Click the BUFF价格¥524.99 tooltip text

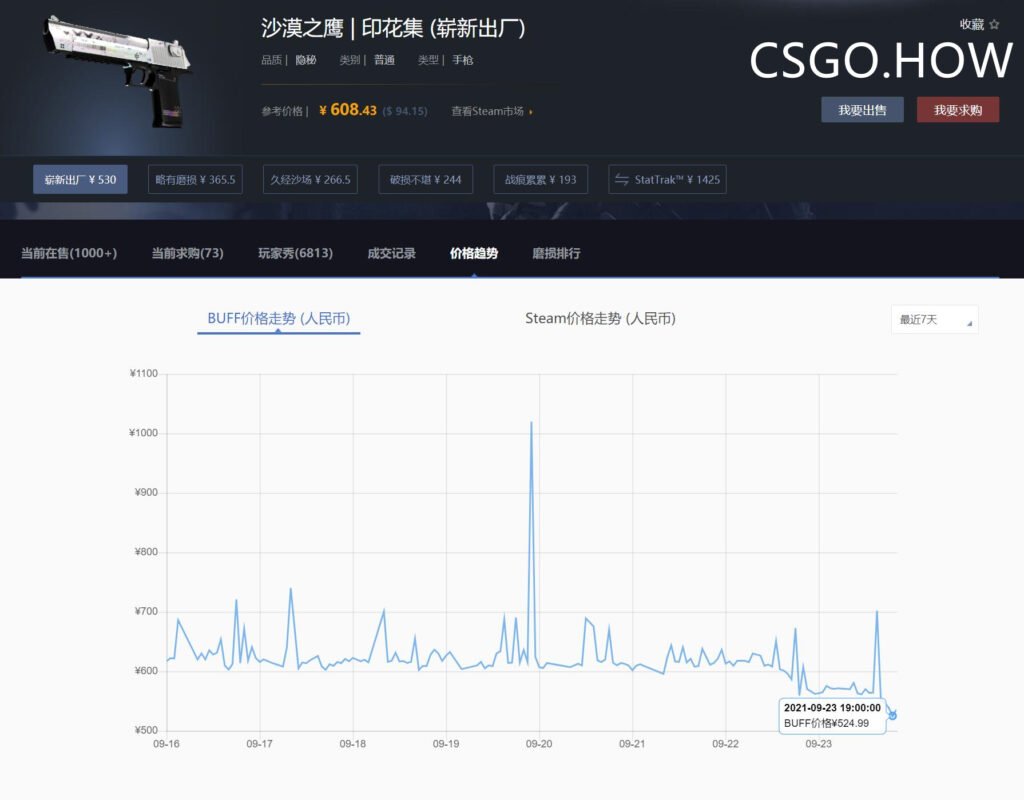point(826,723)
